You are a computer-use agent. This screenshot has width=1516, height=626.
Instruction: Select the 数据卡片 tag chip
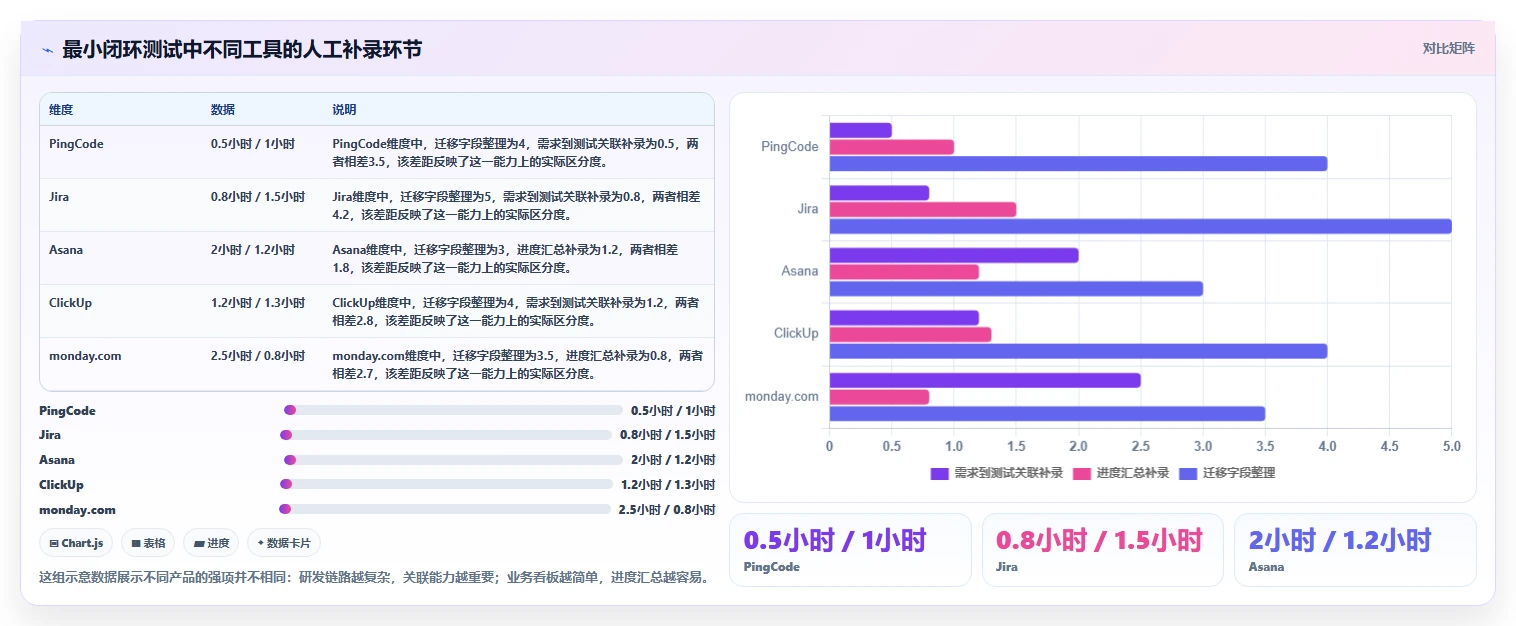click(x=285, y=543)
